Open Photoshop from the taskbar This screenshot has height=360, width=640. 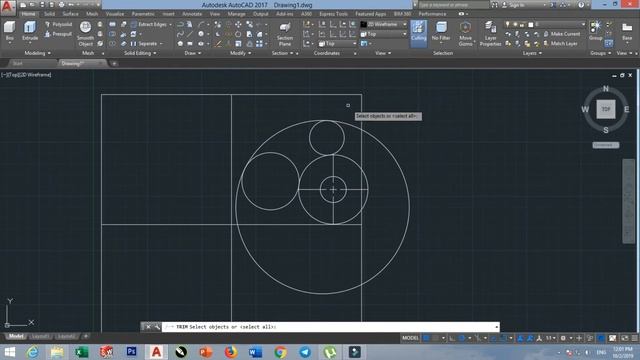(x=131, y=352)
